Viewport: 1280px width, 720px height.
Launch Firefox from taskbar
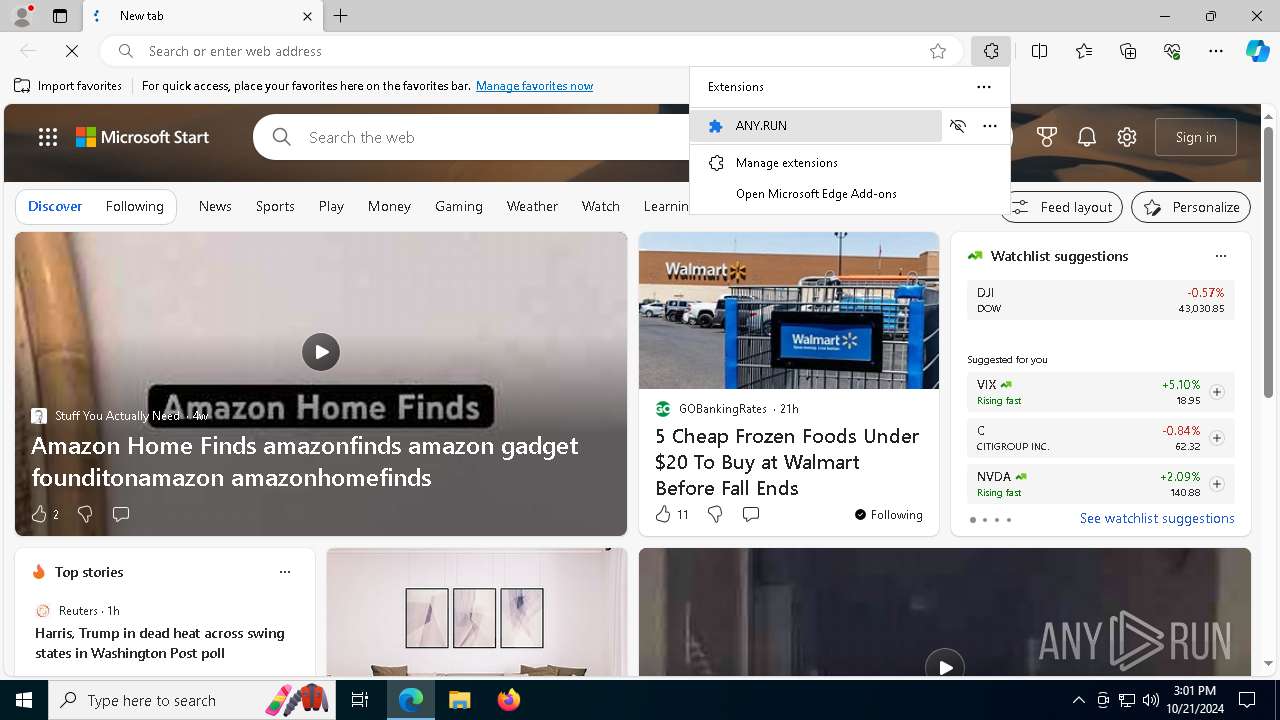tap(508, 700)
